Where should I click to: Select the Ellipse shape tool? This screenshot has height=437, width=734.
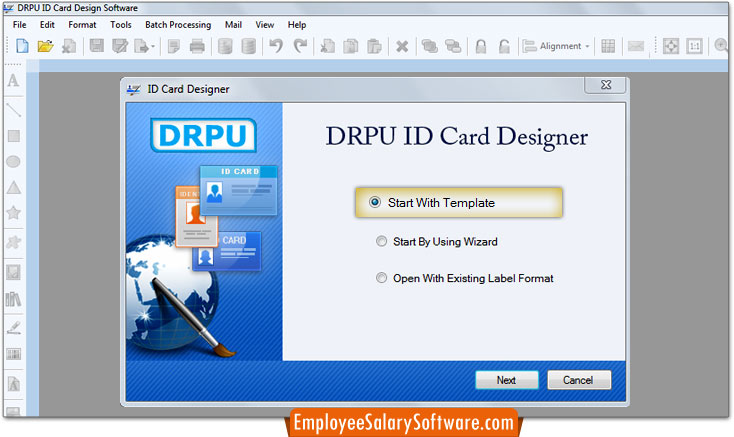coord(14,162)
